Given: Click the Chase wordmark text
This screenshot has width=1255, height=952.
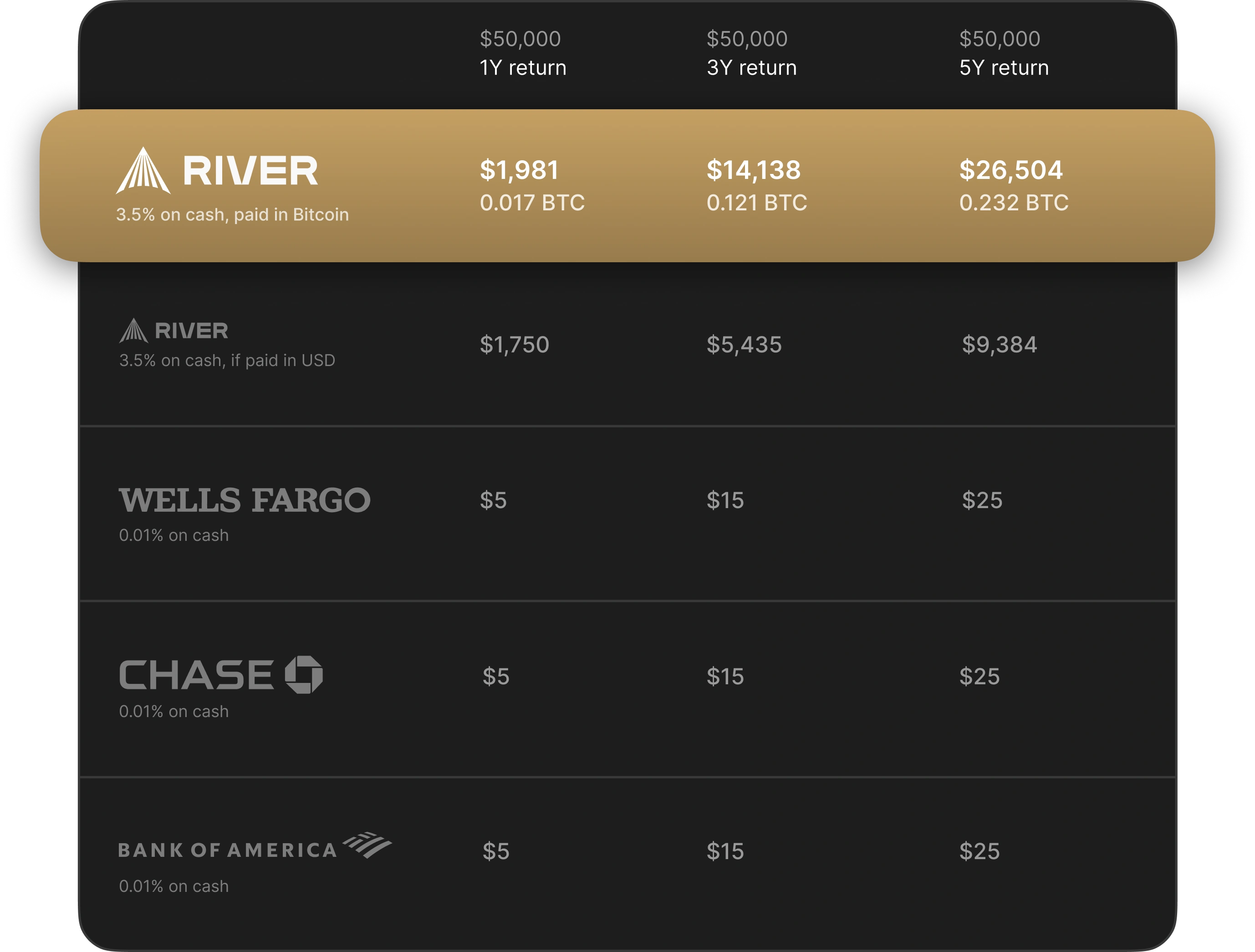Looking at the screenshot, I should [x=196, y=675].
